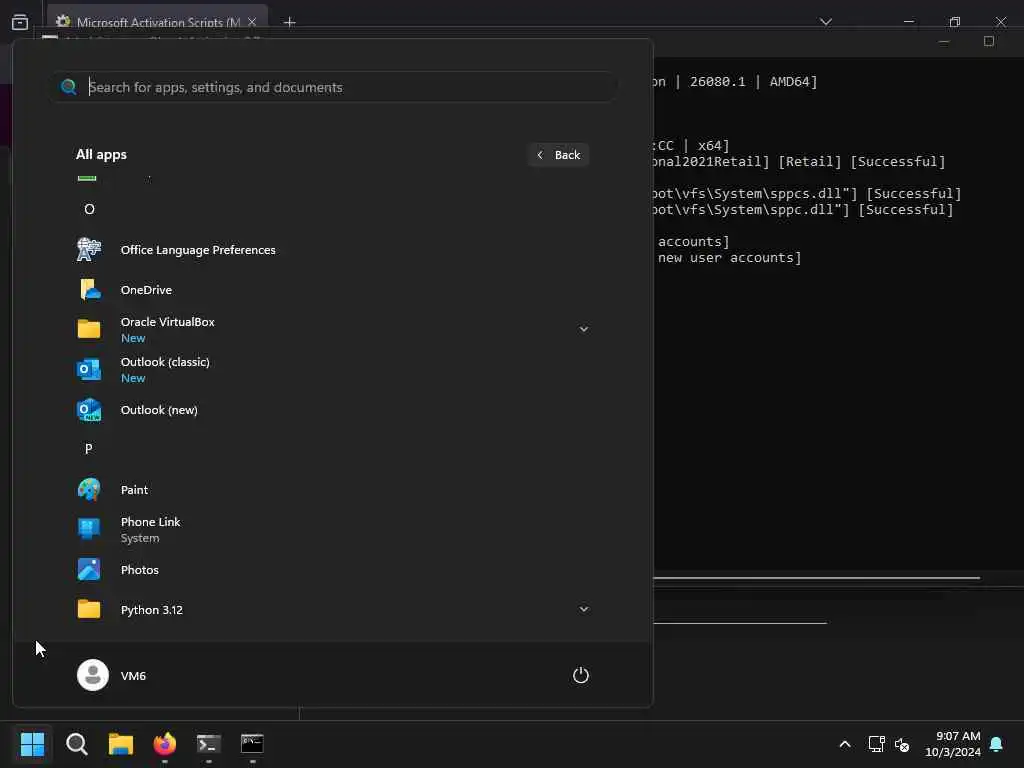1024x768 pixels.
Task: Switch to Windows Terminal taskbar icon
Action: (208, 744)
